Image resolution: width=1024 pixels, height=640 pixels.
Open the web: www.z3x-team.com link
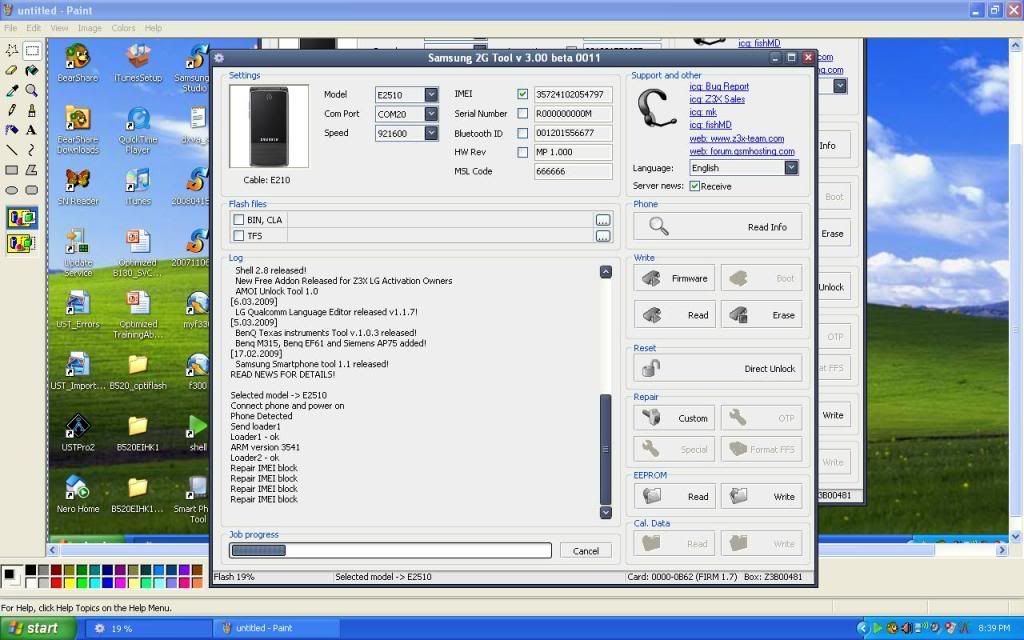[x=737, y=138]
